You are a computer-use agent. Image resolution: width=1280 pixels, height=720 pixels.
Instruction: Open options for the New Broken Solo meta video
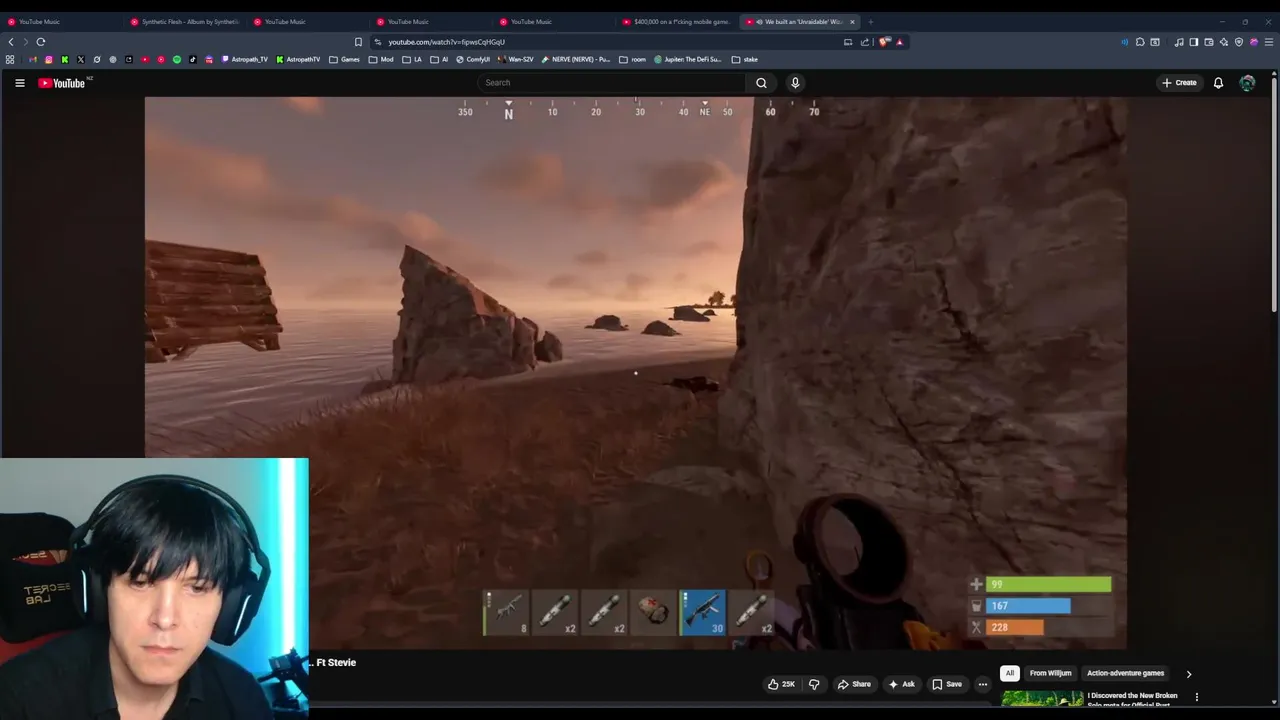pos(1196,697)
